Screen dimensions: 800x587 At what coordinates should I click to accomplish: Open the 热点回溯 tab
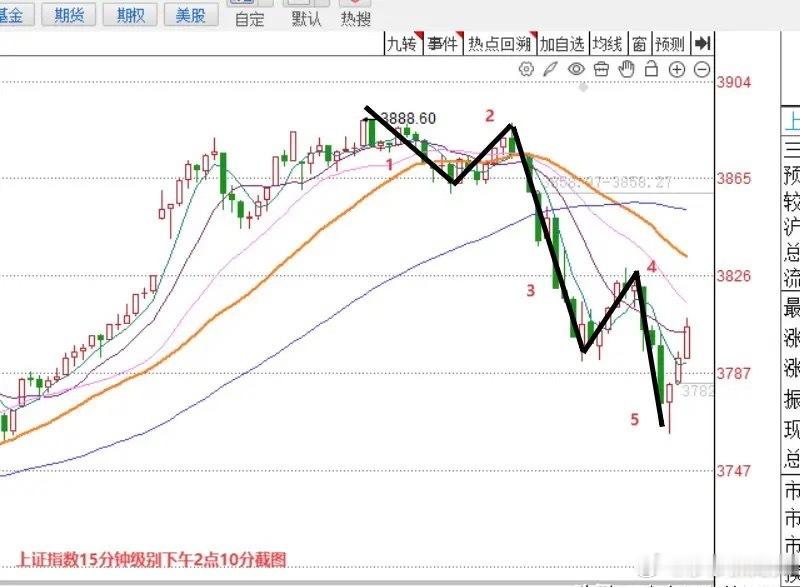pyautogui.click(x=500, y=44)
